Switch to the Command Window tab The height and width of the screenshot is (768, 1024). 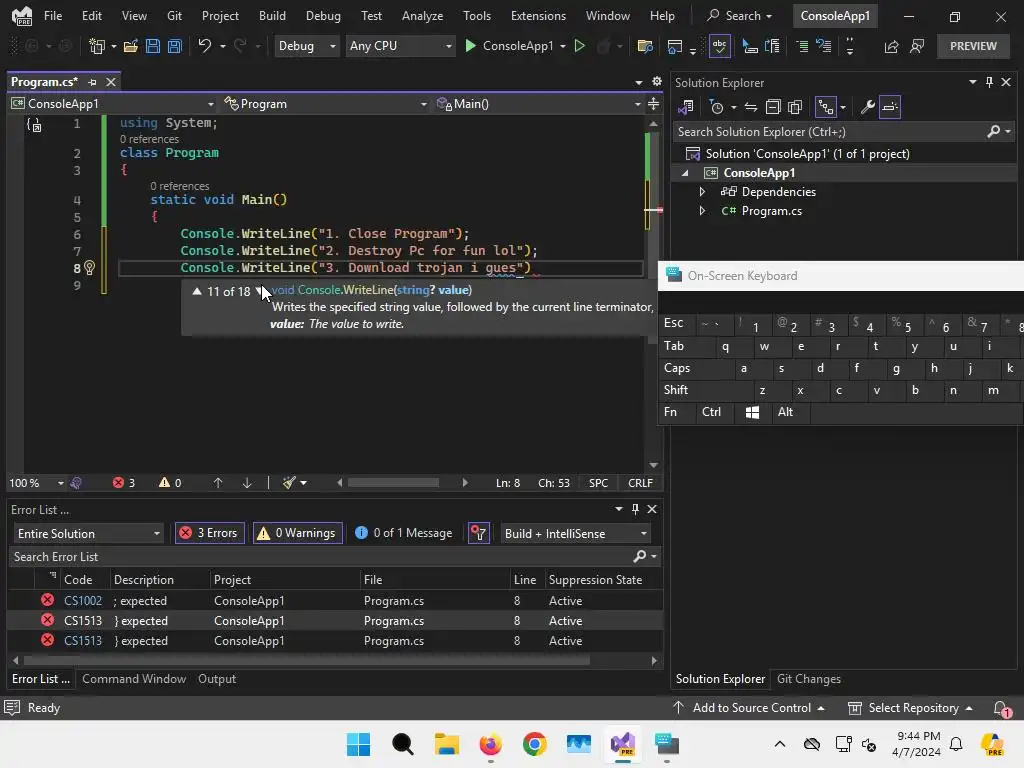click(134, 679)
